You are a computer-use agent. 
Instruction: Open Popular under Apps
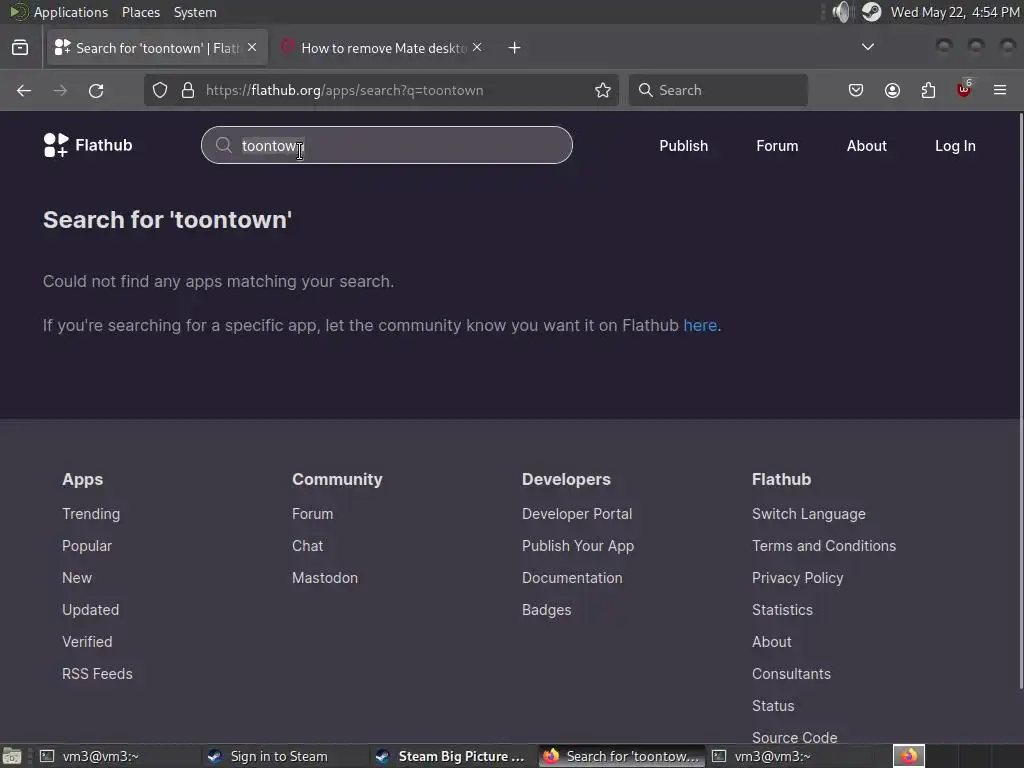pos(87,546)
